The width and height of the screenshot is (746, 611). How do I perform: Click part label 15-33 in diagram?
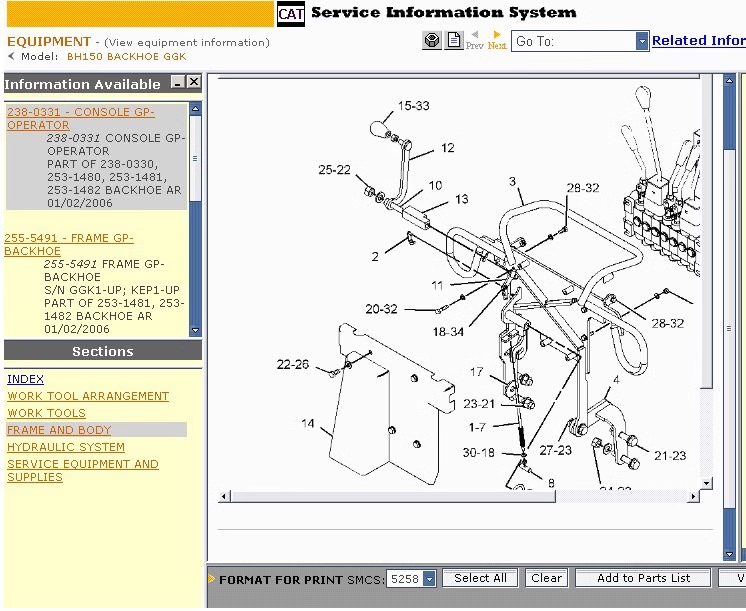[413, 106]
